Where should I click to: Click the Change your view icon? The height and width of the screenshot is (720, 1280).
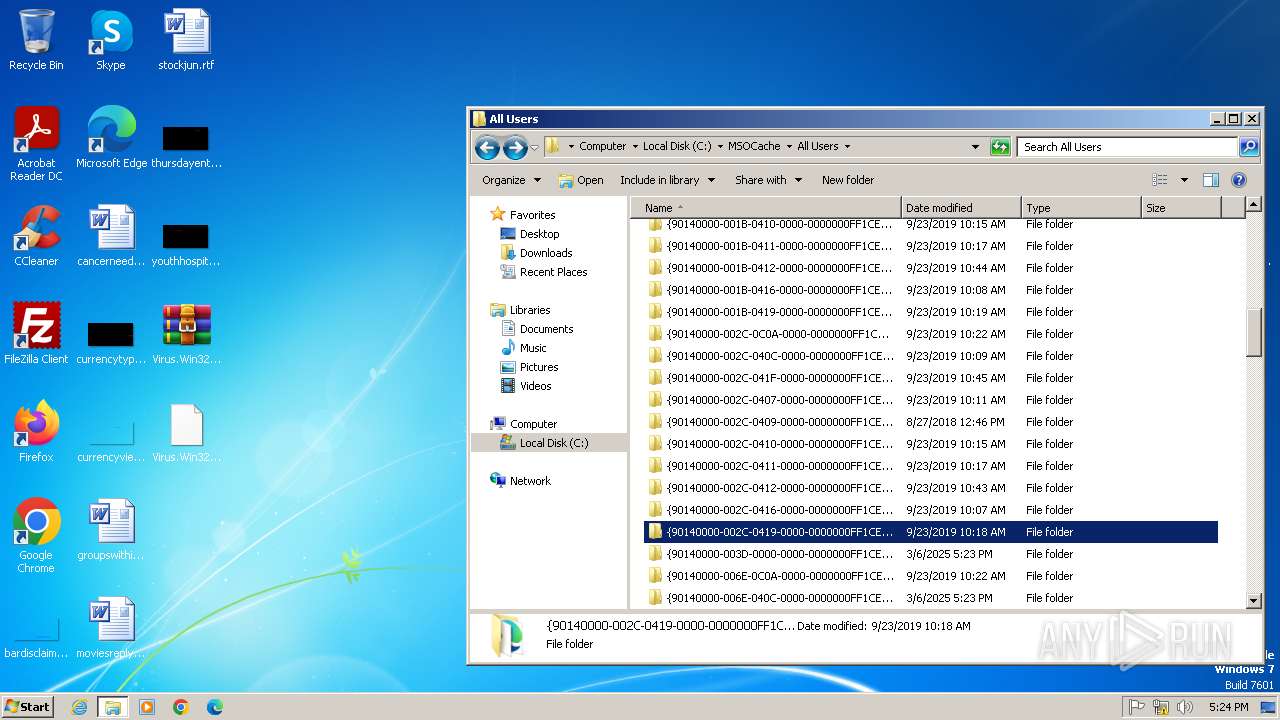[x=1160, y=180]
